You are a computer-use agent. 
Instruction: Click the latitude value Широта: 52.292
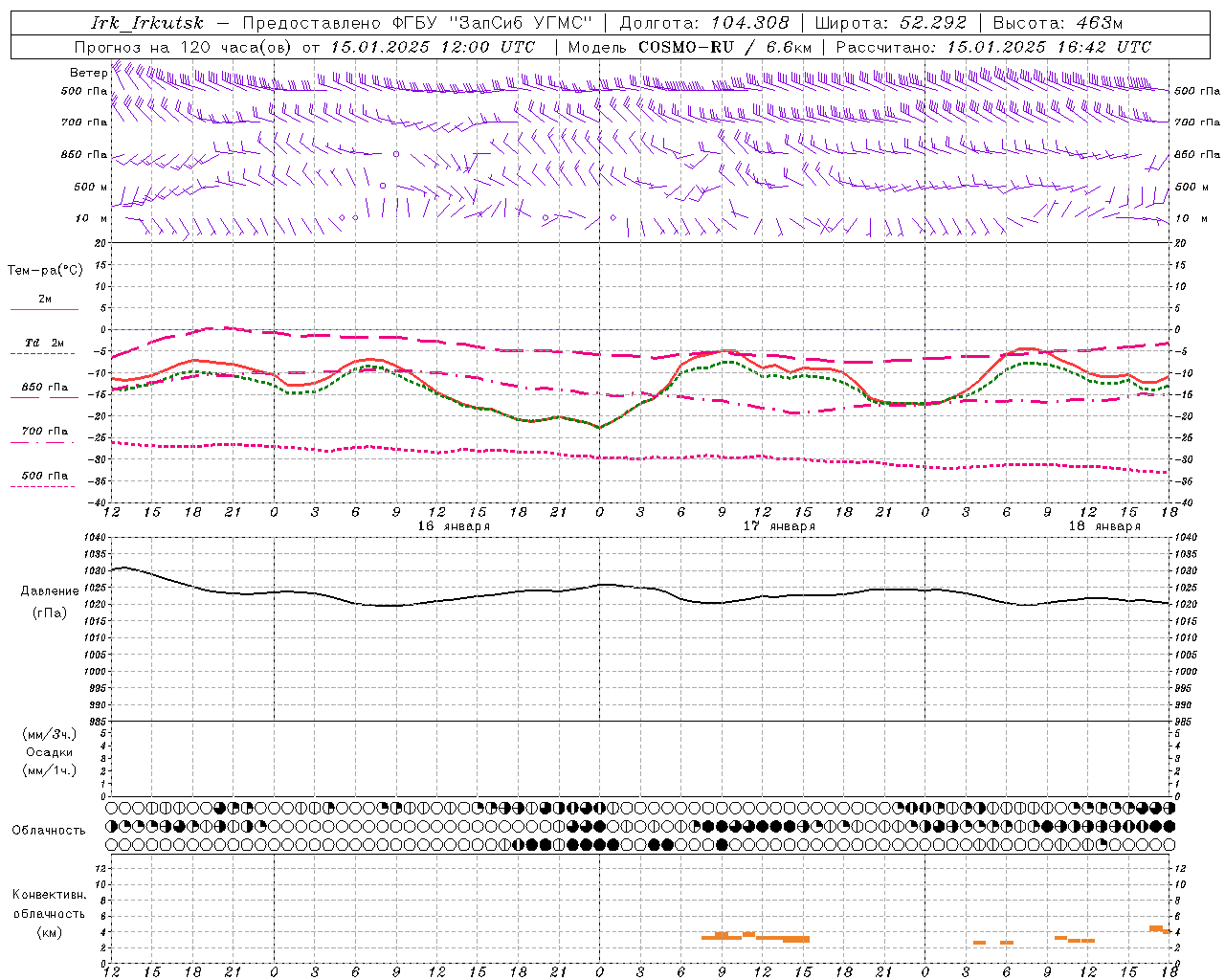[x=890, y=23]
